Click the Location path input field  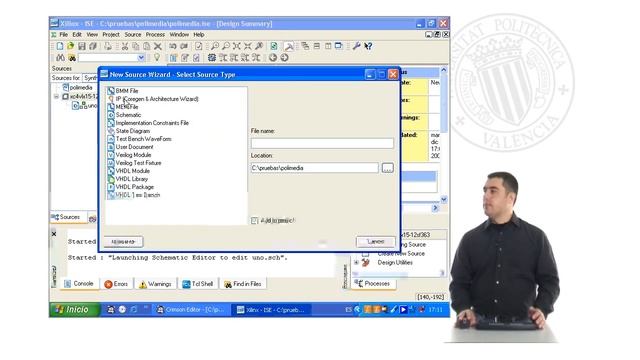[x=314, y=168]
